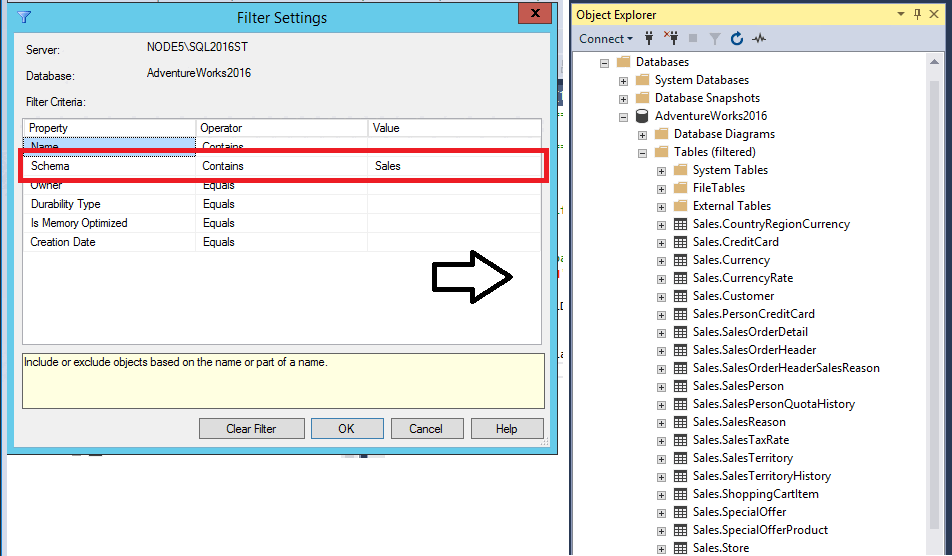Click the Object Explorer vertical scrollbar

[934, 303]
